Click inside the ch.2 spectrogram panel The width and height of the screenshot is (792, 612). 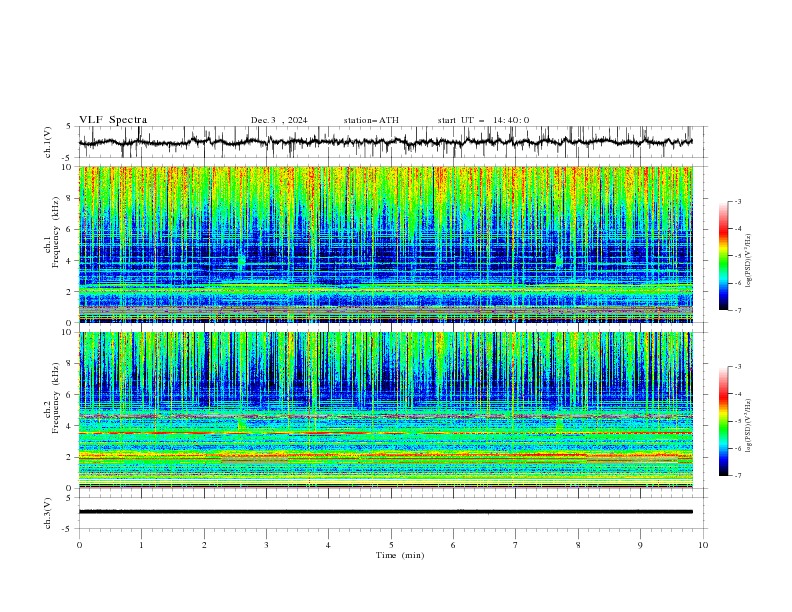(x=386, y=410)
